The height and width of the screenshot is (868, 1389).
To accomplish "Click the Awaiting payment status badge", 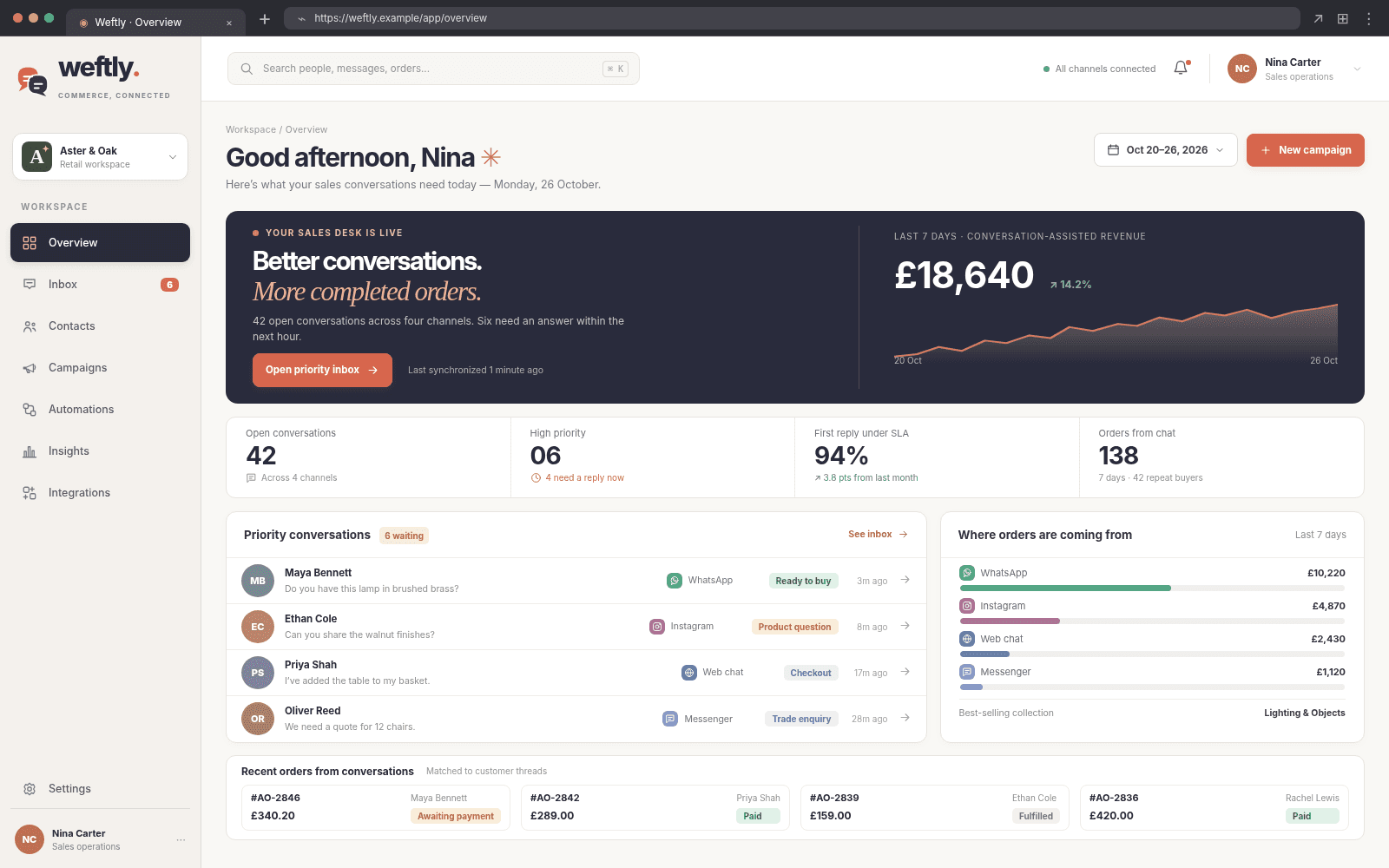I will click(x=456, y=816).
